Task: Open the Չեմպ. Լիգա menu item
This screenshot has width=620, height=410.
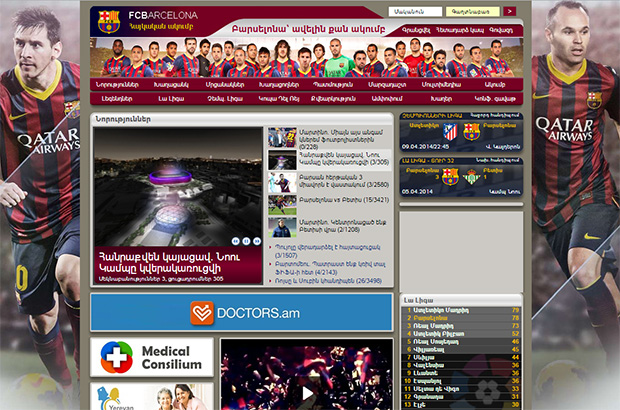Action: [225, 98]
